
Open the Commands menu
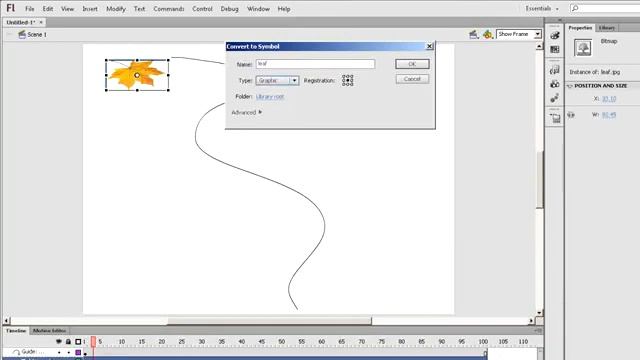(x=169, y=9)
